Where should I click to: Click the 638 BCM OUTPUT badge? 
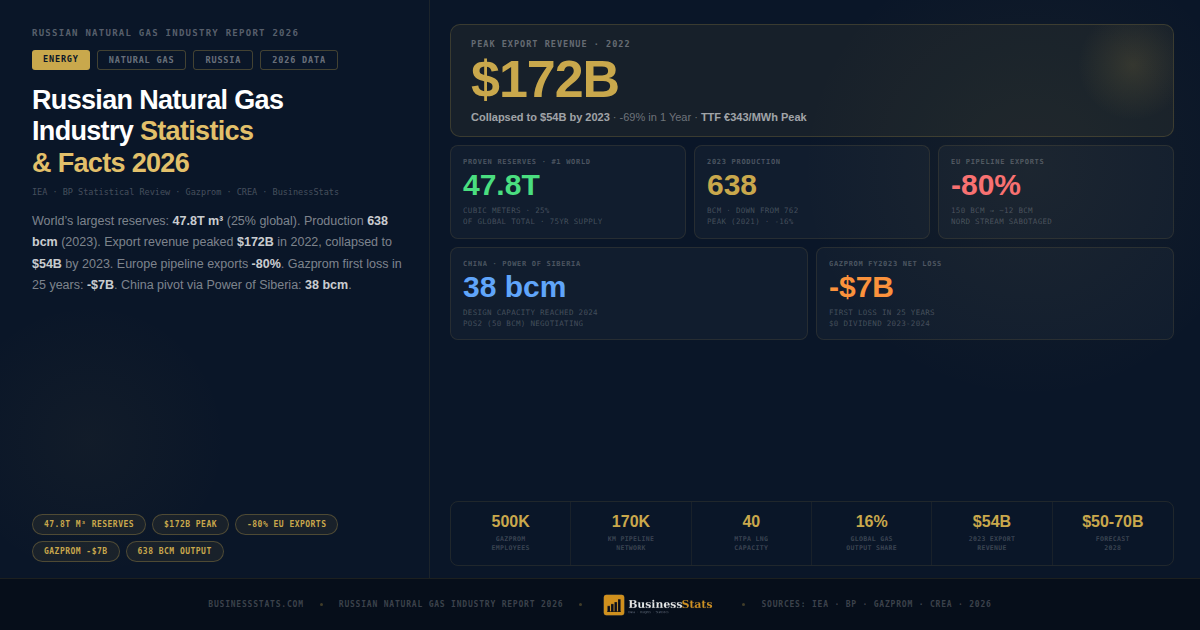174,550
